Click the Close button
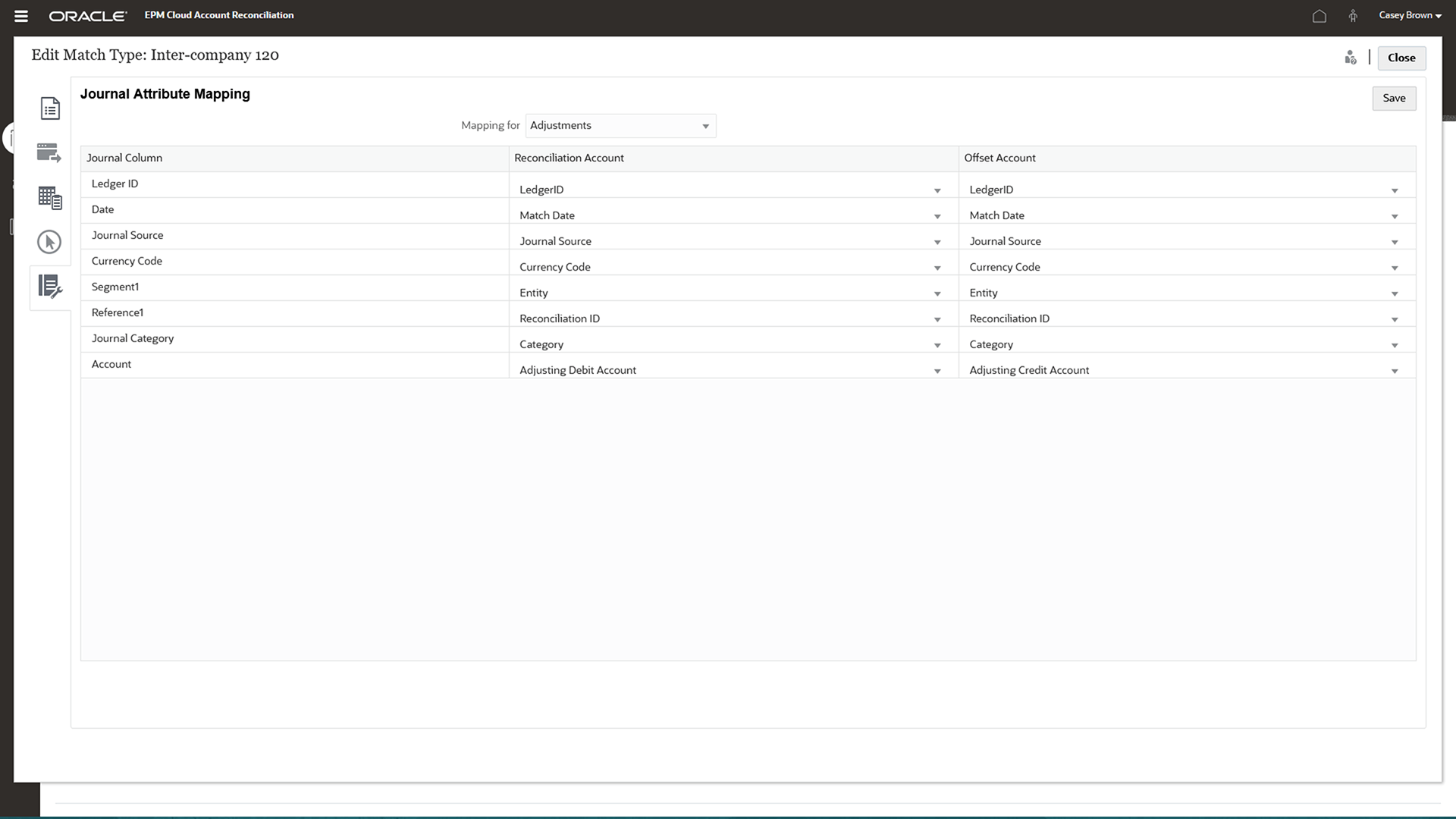The width and height of the screenshot is (1456, 819). click(1401, 58)
